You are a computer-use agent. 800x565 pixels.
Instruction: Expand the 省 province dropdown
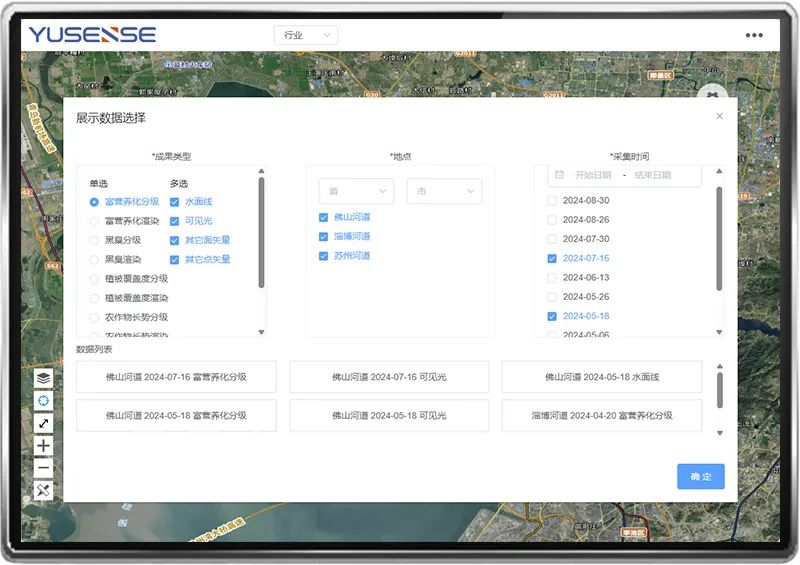pos(356,191)
